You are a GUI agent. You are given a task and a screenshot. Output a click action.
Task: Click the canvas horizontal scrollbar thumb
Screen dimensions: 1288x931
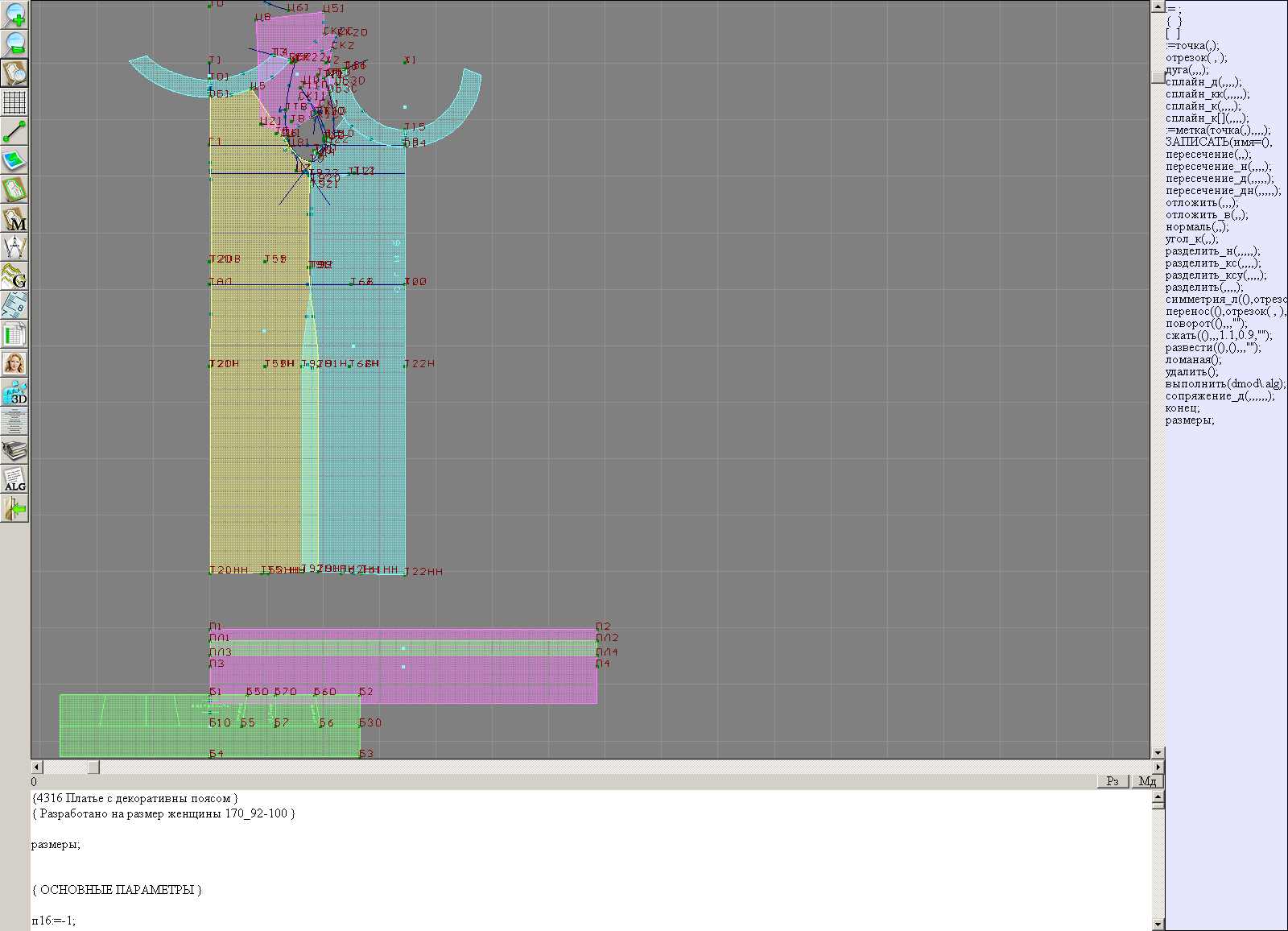[93, 768]
